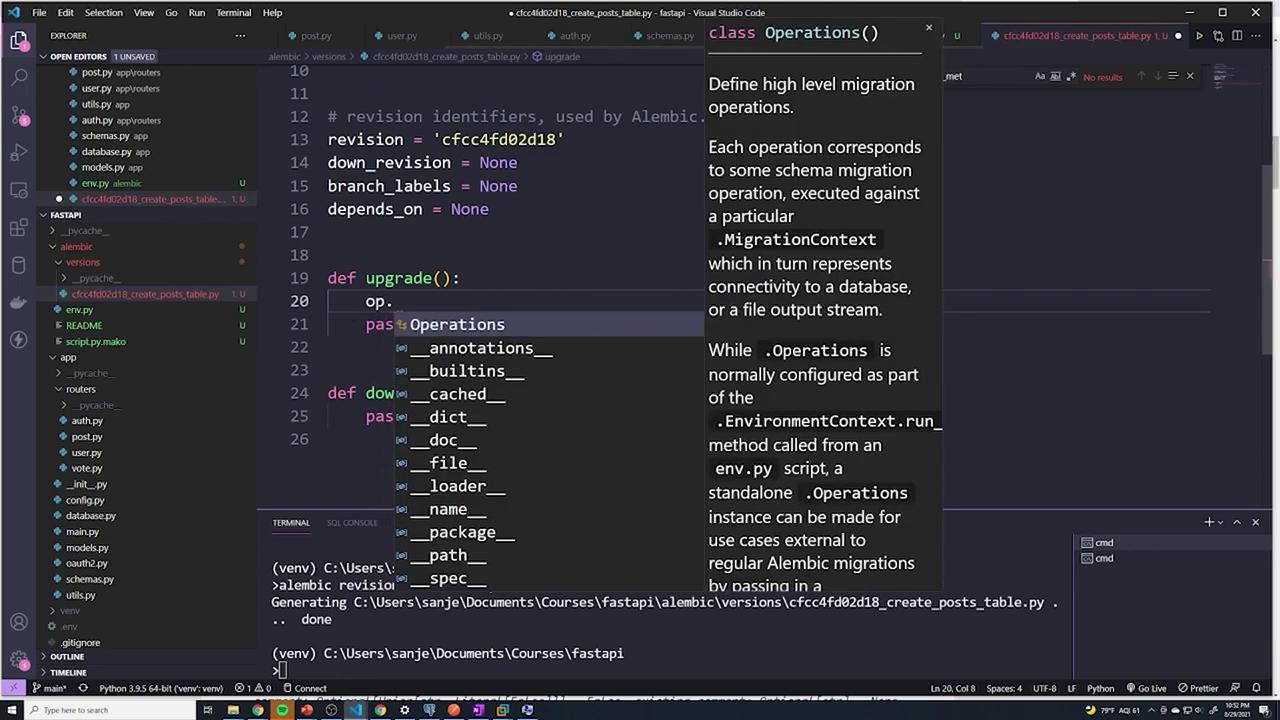
Task: Open the Terminal menu
Action: click(x=233, y=13)
